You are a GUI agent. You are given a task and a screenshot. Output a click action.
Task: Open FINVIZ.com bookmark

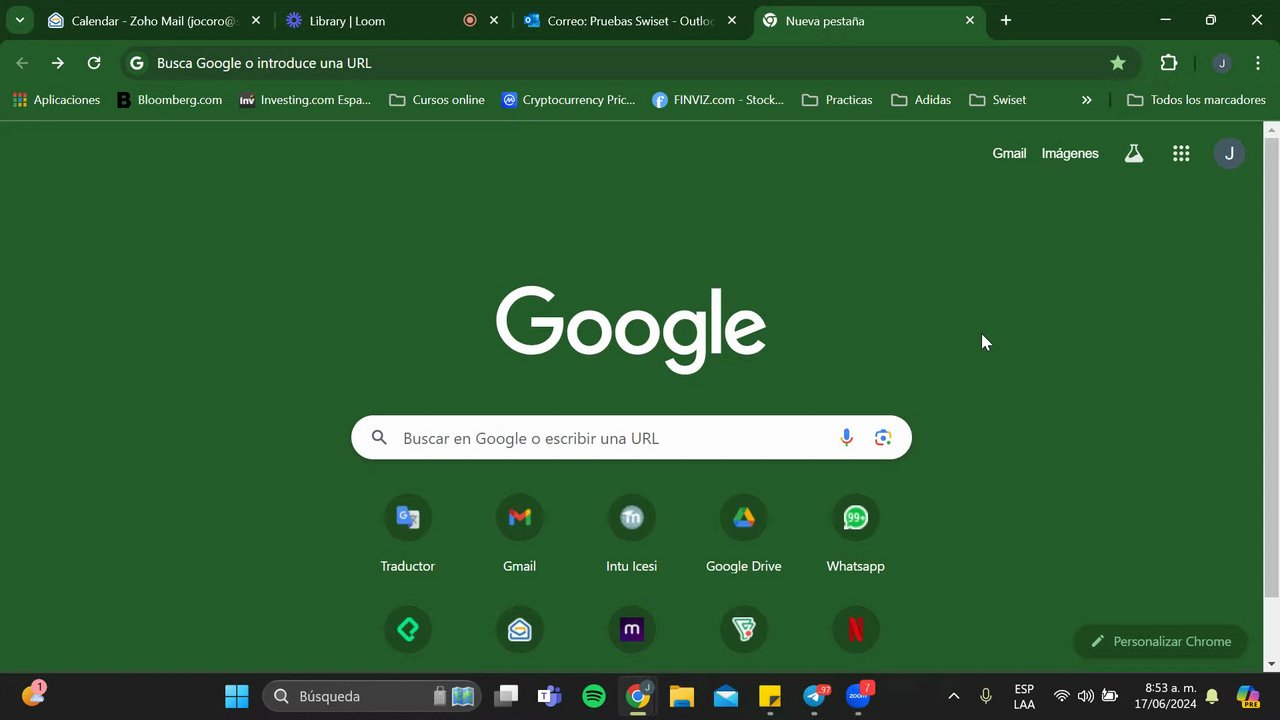pos(717,100)
